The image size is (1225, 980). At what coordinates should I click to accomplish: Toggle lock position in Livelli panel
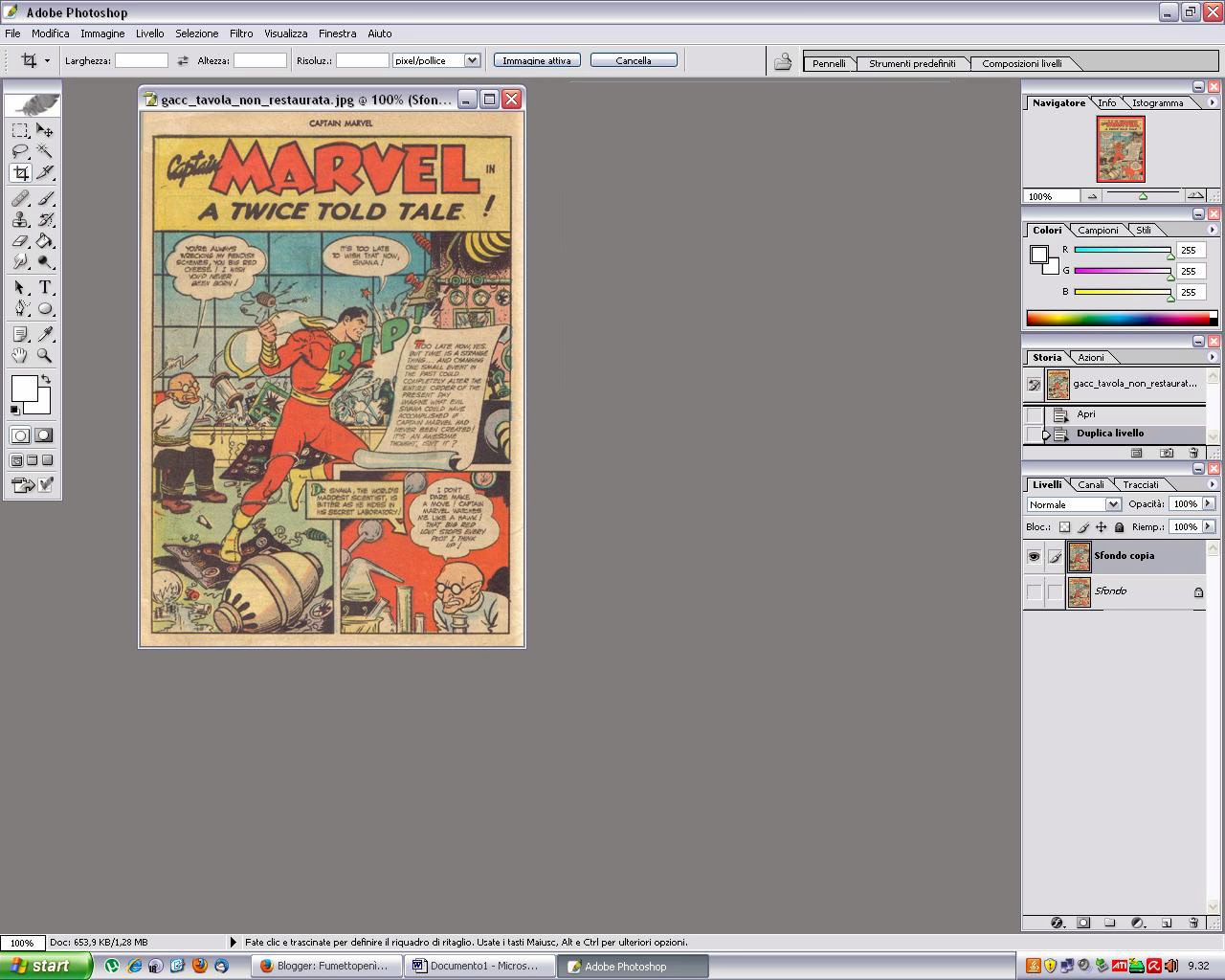pos(1101,527)
